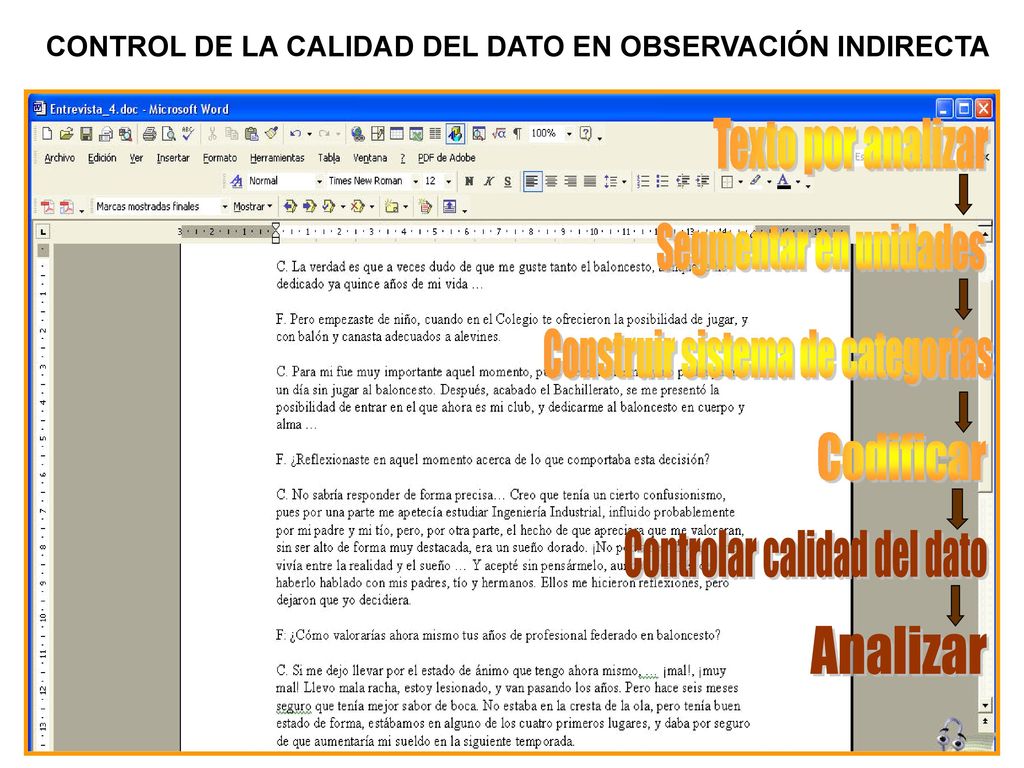Increase the indent
This screenshot has width=1024, height=768.
703,182
